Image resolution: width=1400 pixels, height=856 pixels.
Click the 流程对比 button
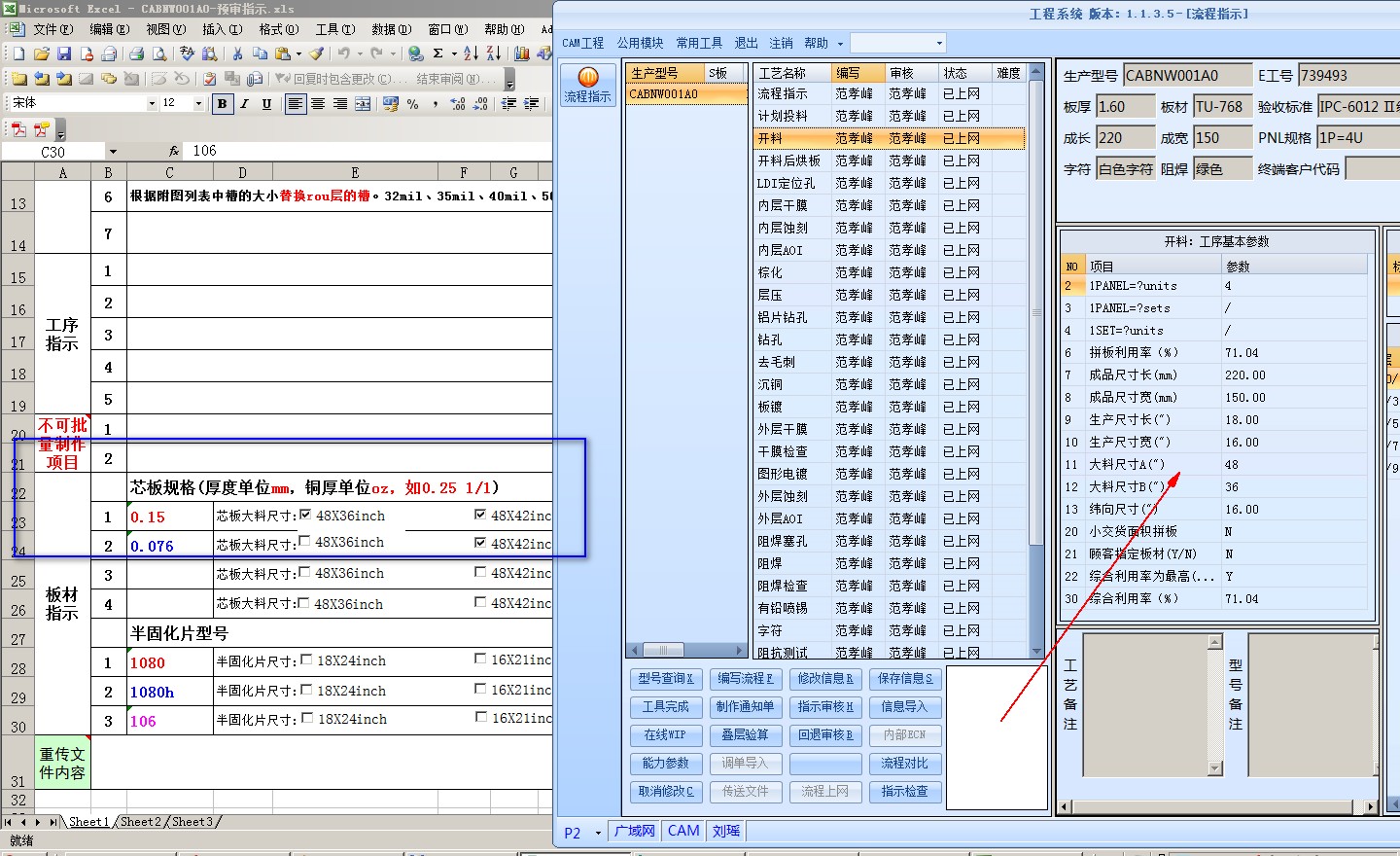904,764
